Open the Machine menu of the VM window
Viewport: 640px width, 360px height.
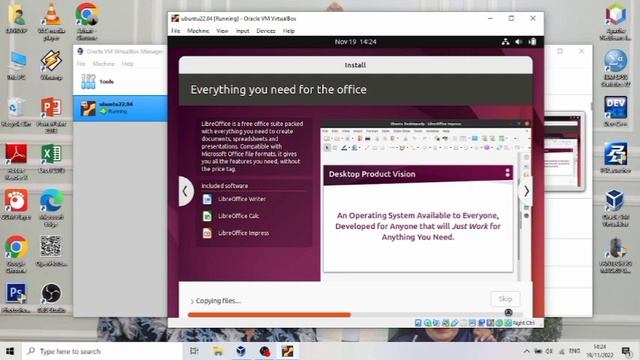(x=198, y=31)
